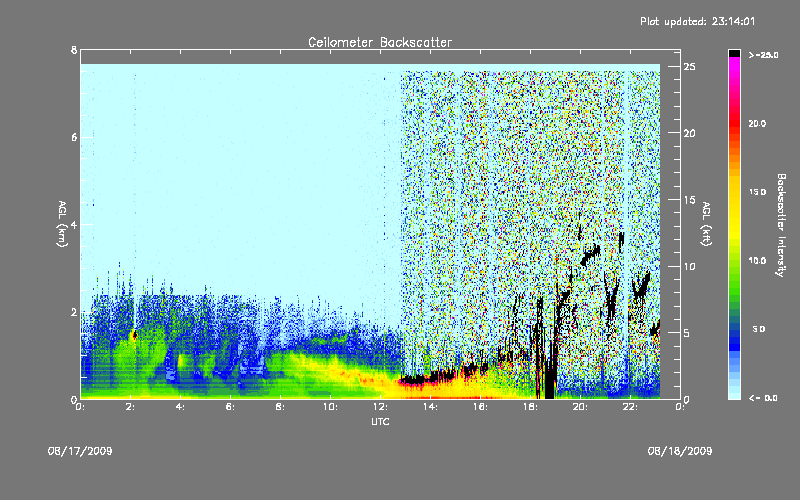Click the 20.0 colorbar tick label
Image resolution: width=800 pixels, height=500 pixels.
(757, 124)
